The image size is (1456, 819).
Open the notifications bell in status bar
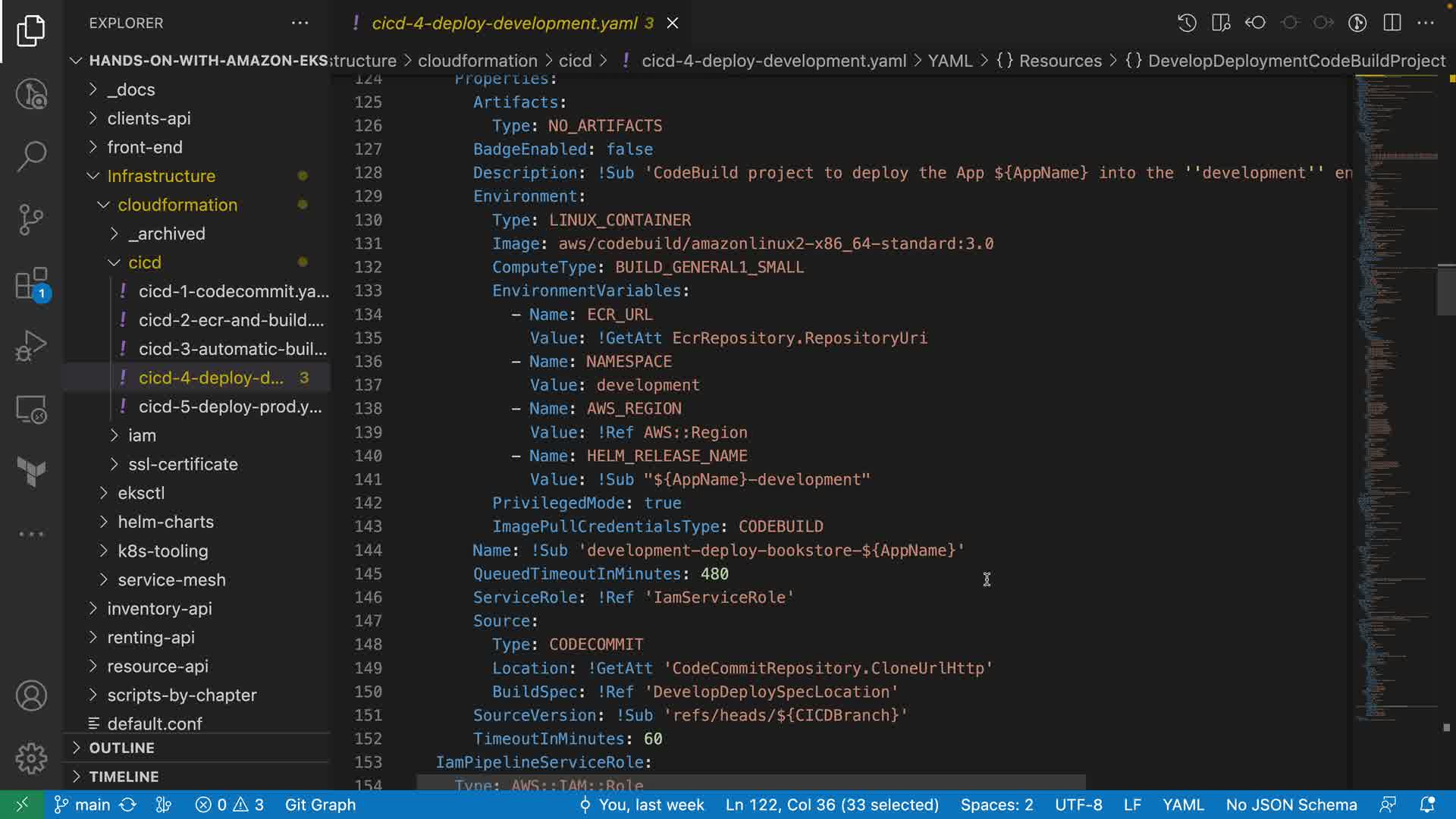[x=1427, y=805]
